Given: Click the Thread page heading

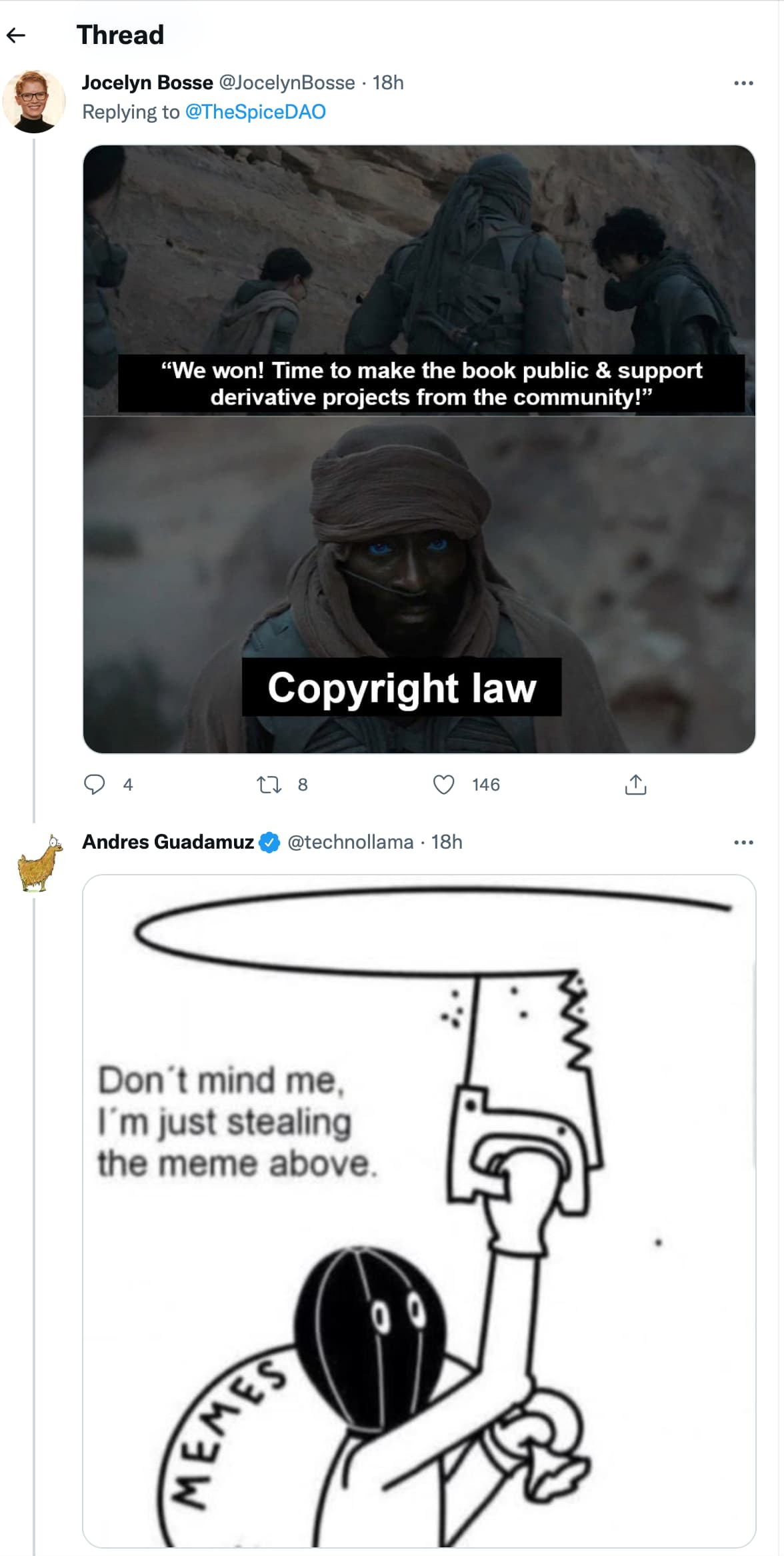Looking at the screenshot, I should tap(120, 35).
